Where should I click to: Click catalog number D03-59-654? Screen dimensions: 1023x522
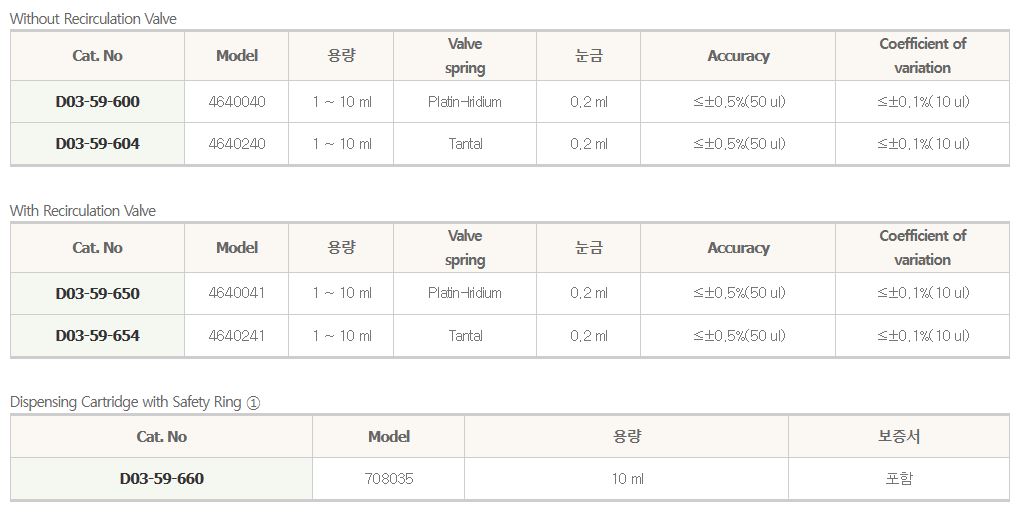tap(98, 336)
